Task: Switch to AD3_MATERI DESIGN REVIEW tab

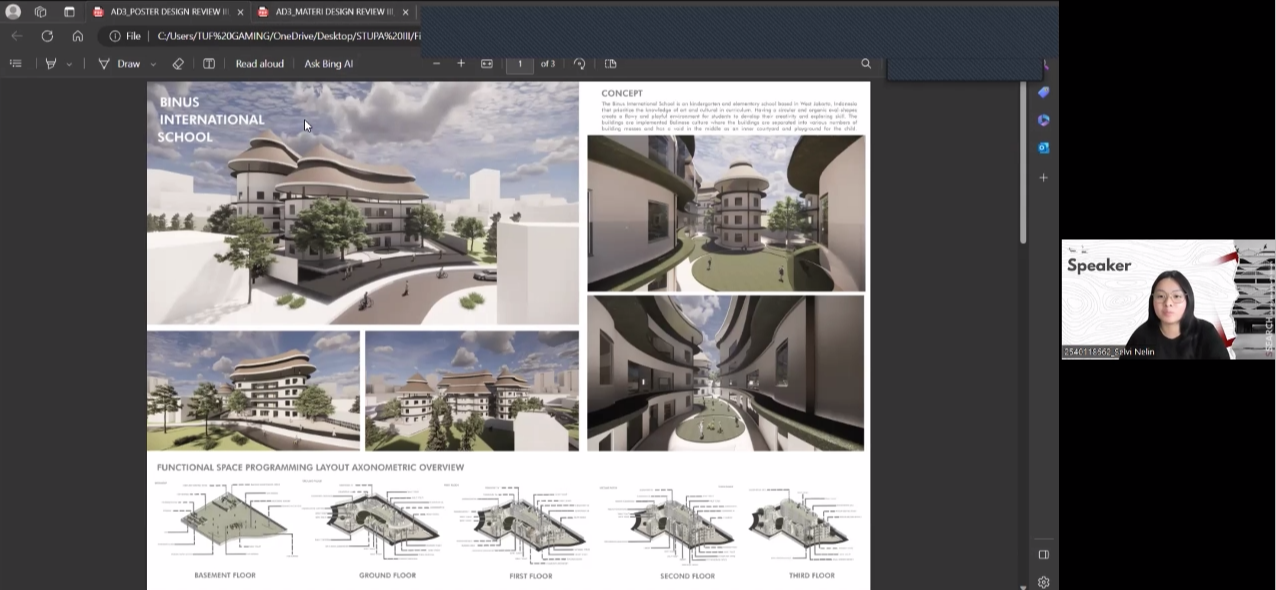Action: coord(325,12)
